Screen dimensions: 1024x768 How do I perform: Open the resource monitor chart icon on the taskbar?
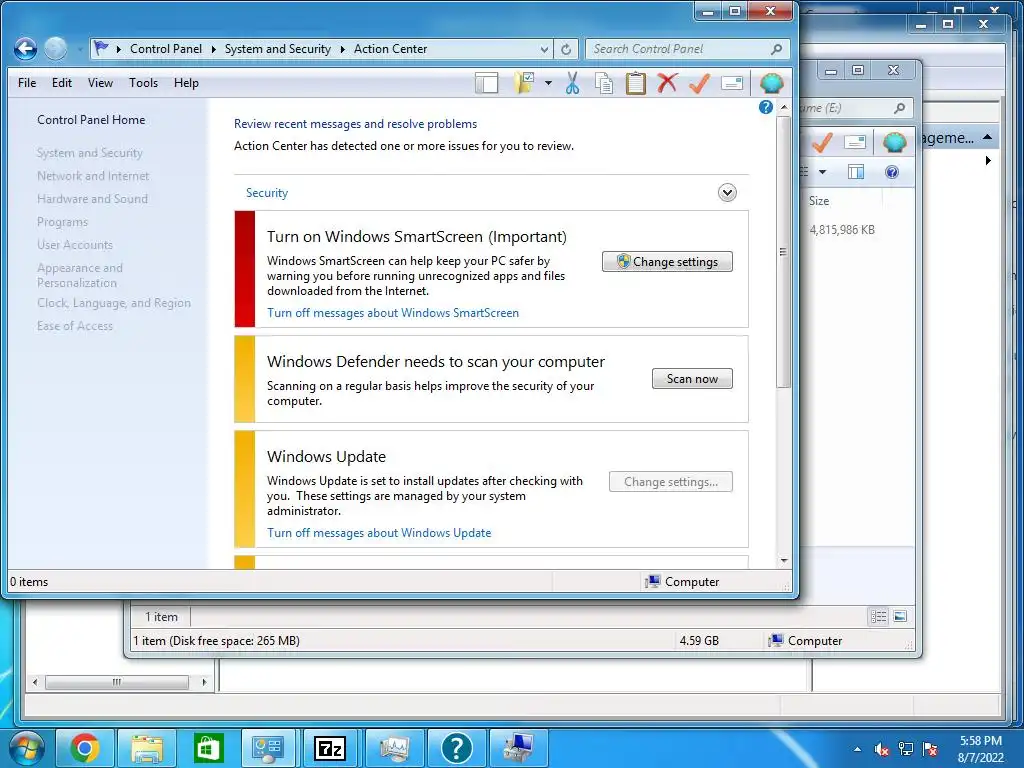(x=394, y=748)
